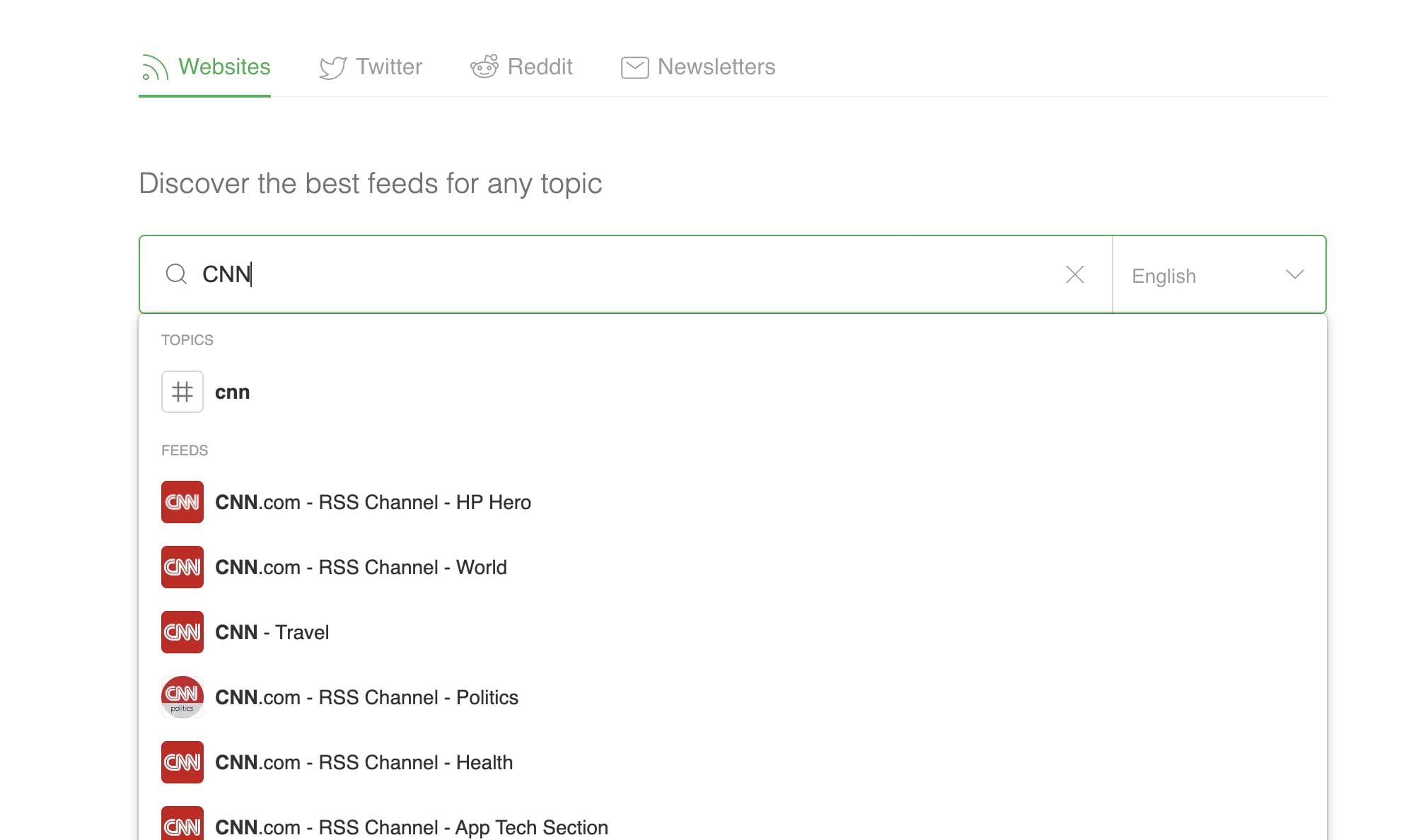Click the Twitter bird icon
Image resolution: width=1416 pixels, height=840 pixels.
(x=333, y=67)
